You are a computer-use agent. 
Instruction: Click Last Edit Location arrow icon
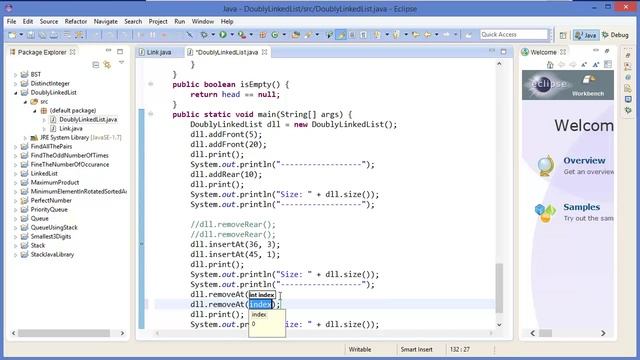point(415,35)
